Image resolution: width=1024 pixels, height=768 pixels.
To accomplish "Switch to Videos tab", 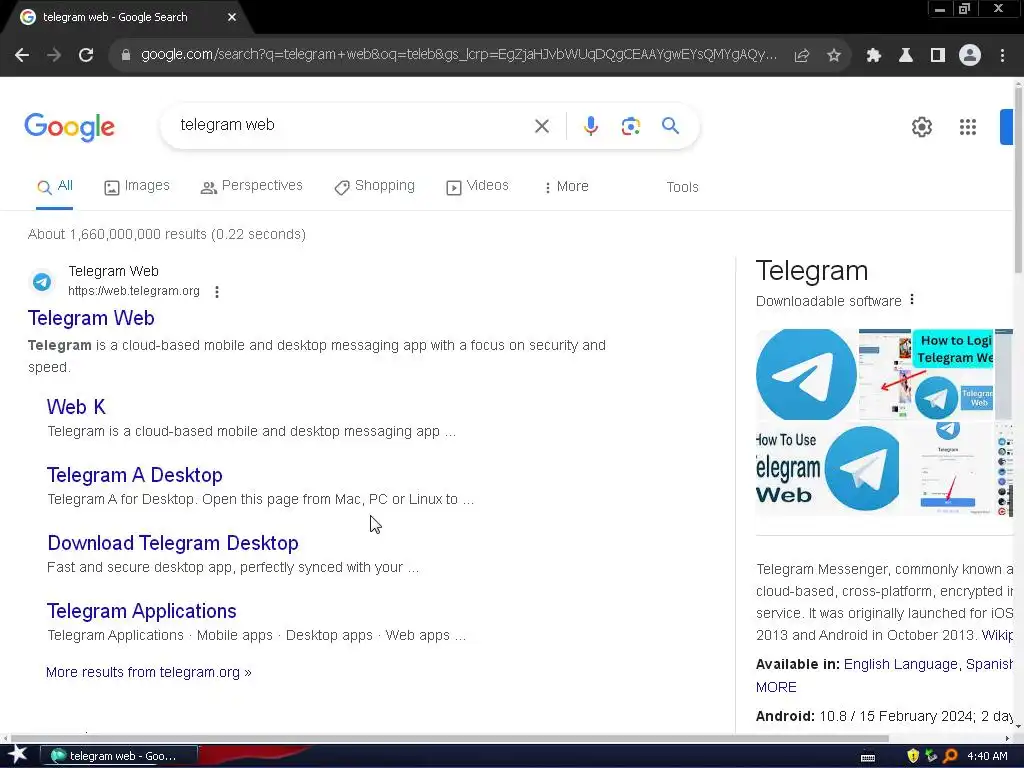I will pyautogui.click(x=477, y=186).
